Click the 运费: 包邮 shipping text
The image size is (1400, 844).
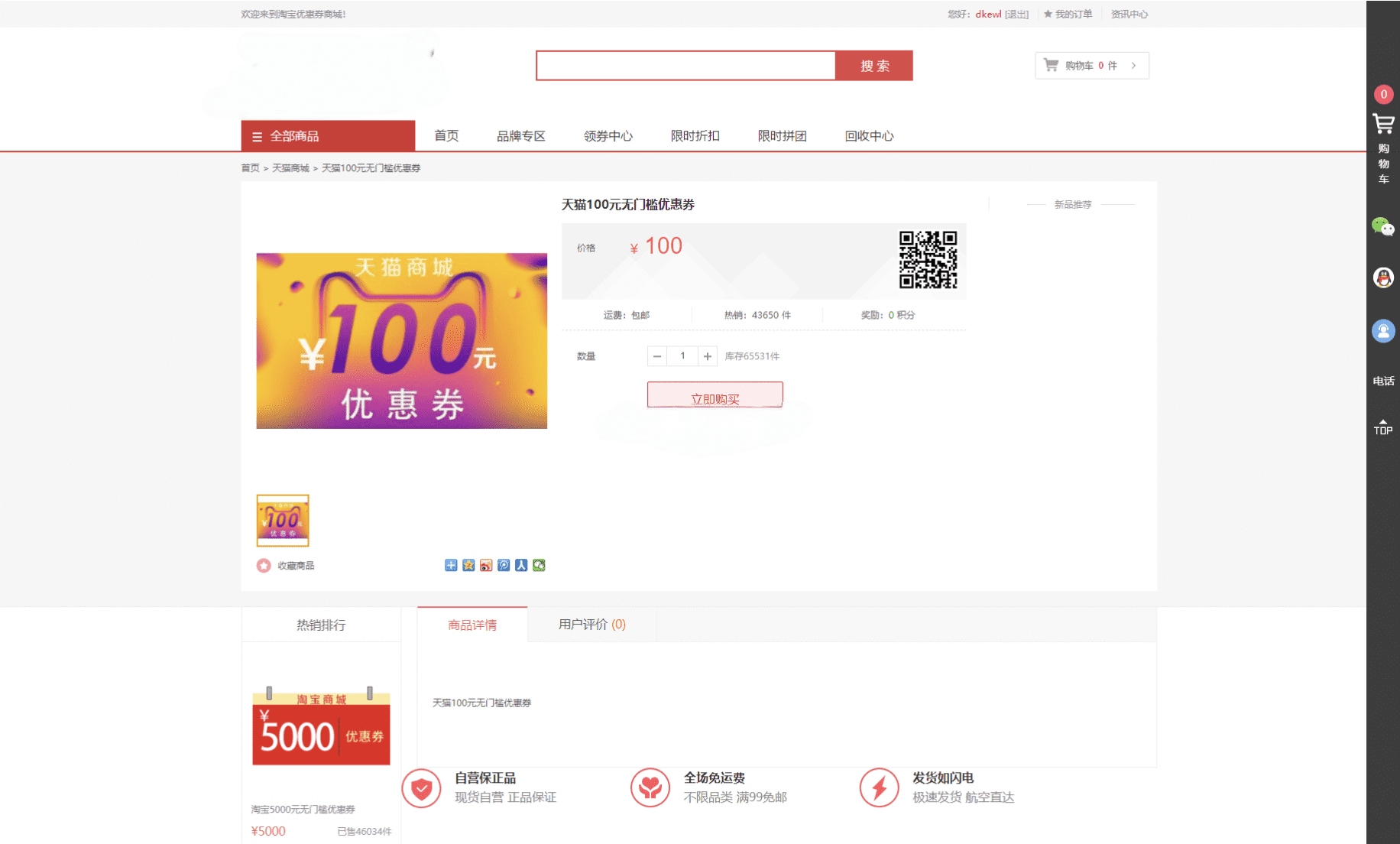[x=627, y=315]
